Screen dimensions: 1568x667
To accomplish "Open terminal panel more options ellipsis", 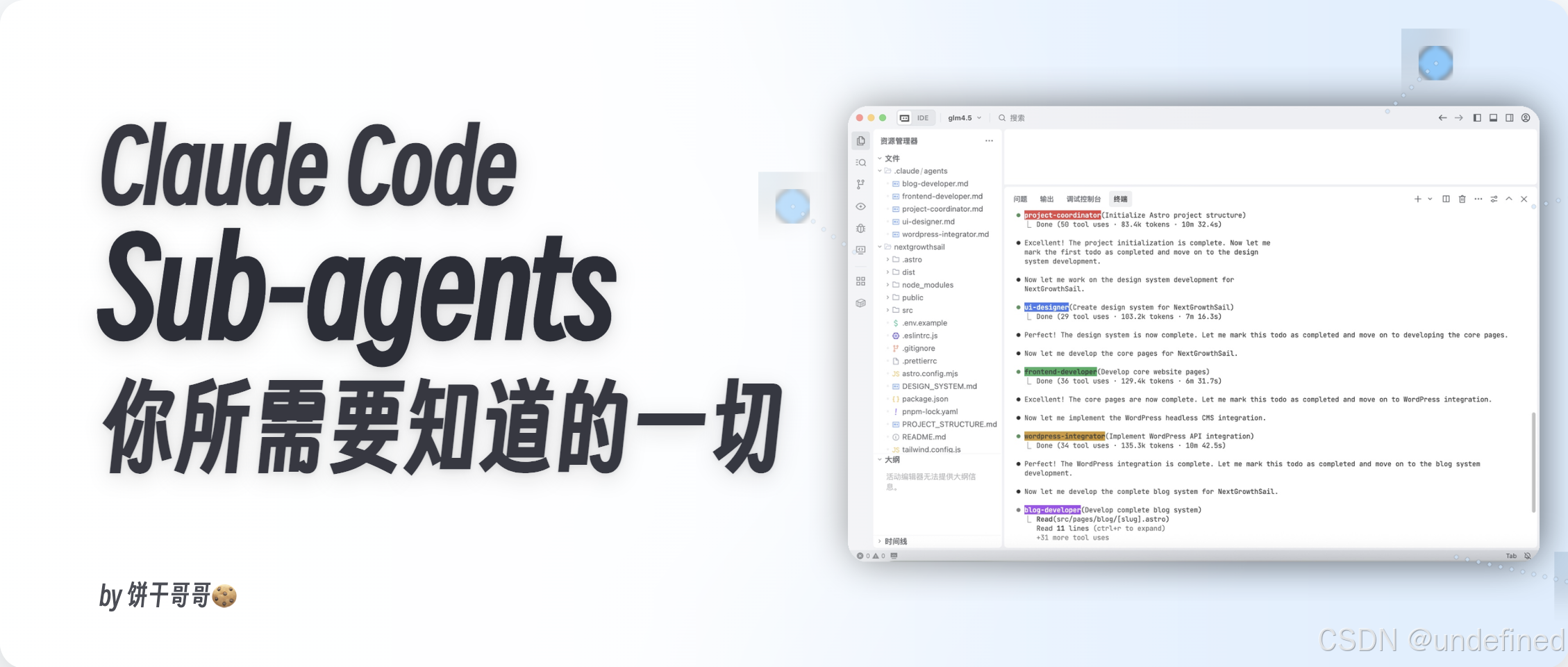I will (x=1478, y=199).
